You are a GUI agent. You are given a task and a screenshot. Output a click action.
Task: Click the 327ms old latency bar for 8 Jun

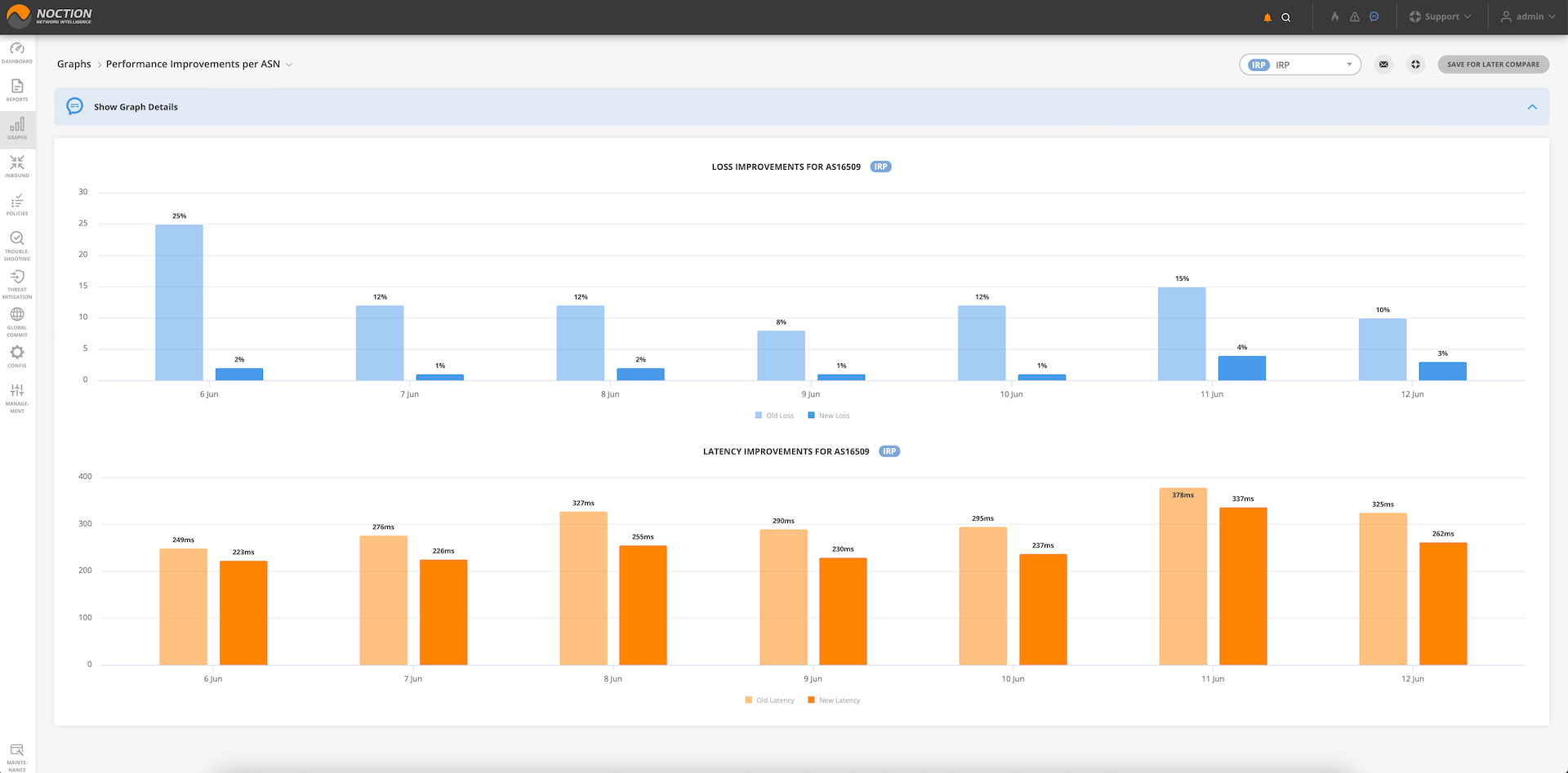point(583,589)
